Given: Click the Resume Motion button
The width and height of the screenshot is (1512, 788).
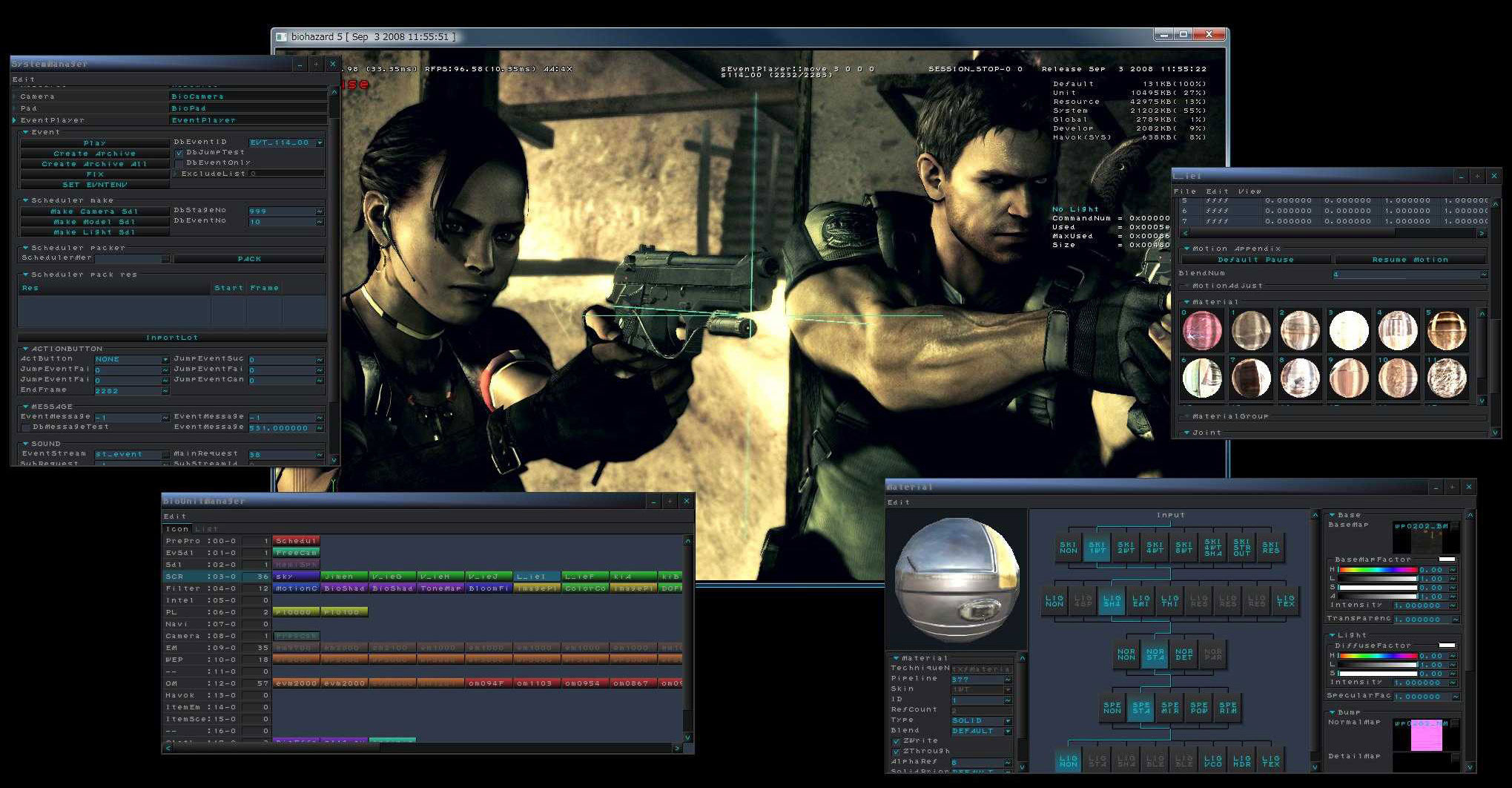Looking at the screenshot, I should click(1410, 260).
